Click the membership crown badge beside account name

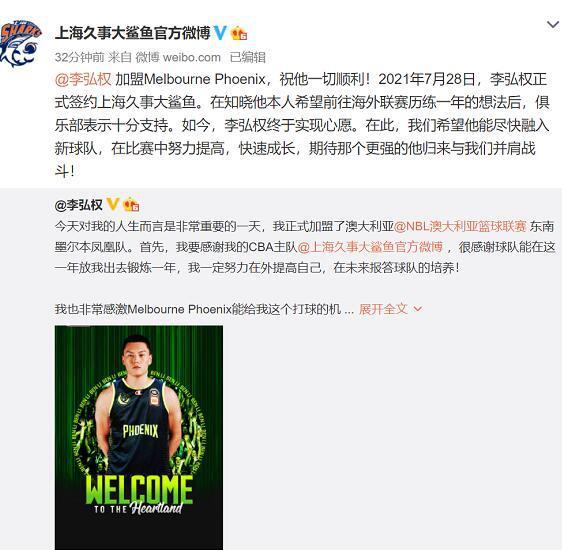(239, 33)
